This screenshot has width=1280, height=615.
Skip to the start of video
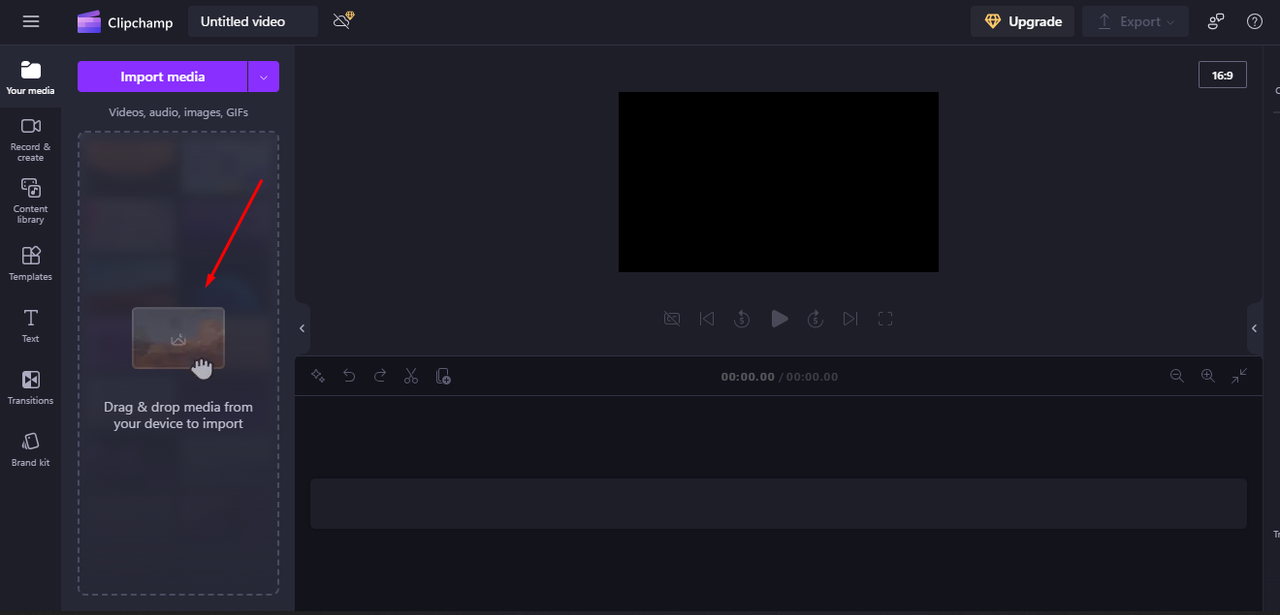click(x=707, y=319)
